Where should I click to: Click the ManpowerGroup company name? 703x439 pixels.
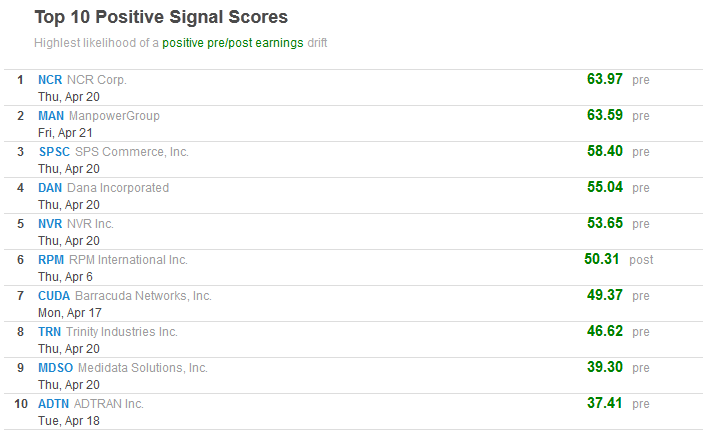pyautogui.click(x=114, y=116)
